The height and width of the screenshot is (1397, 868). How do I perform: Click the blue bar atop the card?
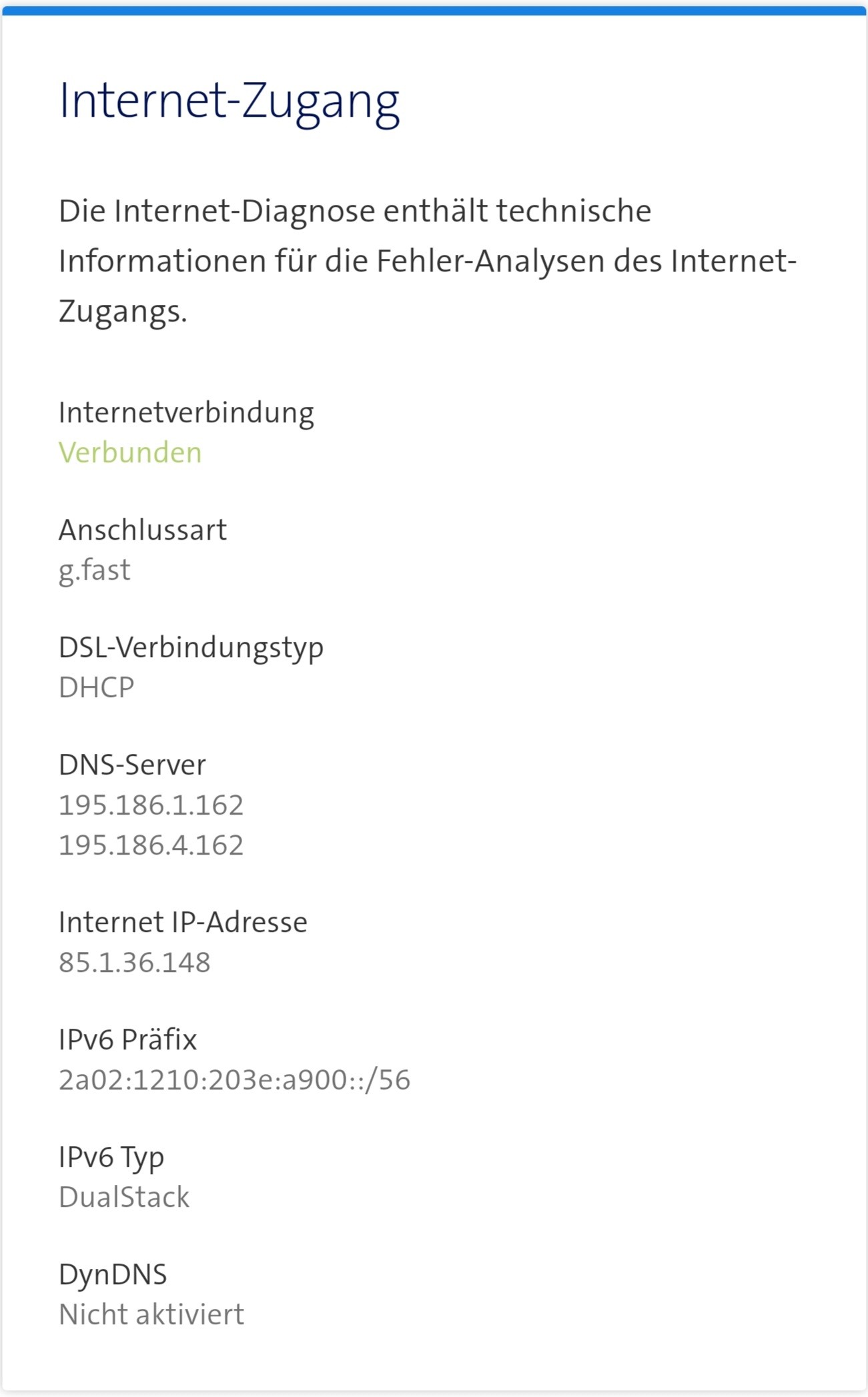(434, 11)
